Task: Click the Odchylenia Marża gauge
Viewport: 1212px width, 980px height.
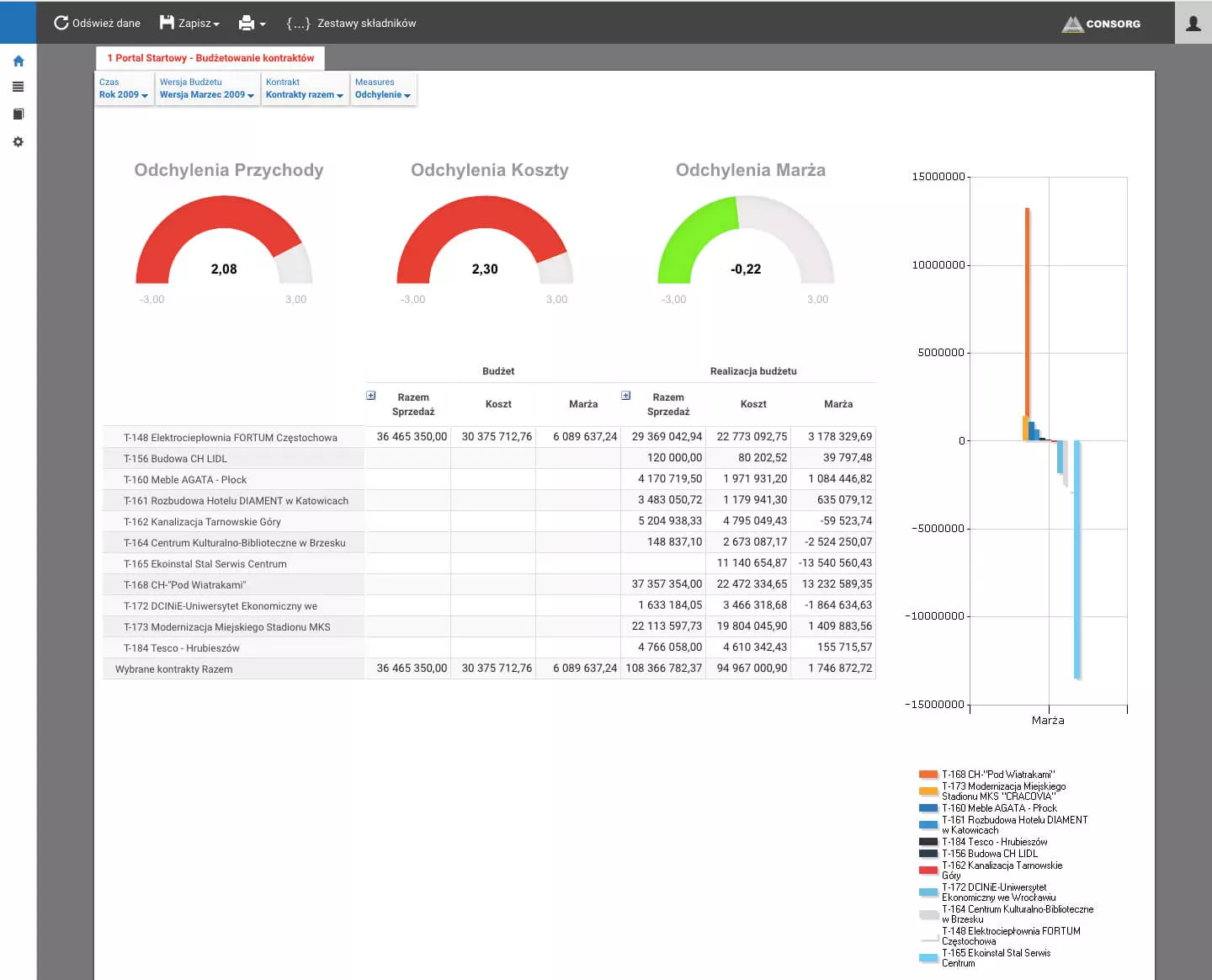Action: [746, 240]
